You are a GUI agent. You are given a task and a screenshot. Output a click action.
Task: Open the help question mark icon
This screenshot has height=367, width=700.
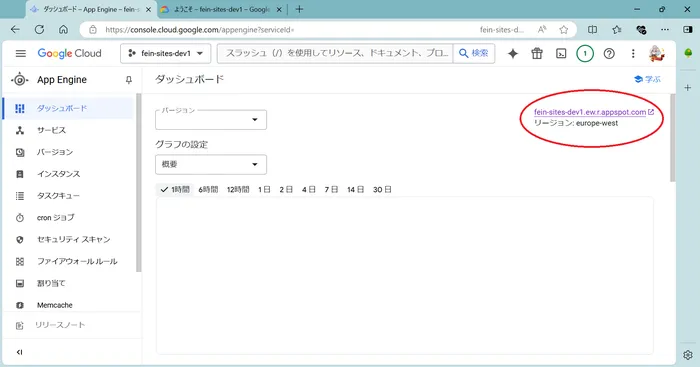click(x=609, y=54)
